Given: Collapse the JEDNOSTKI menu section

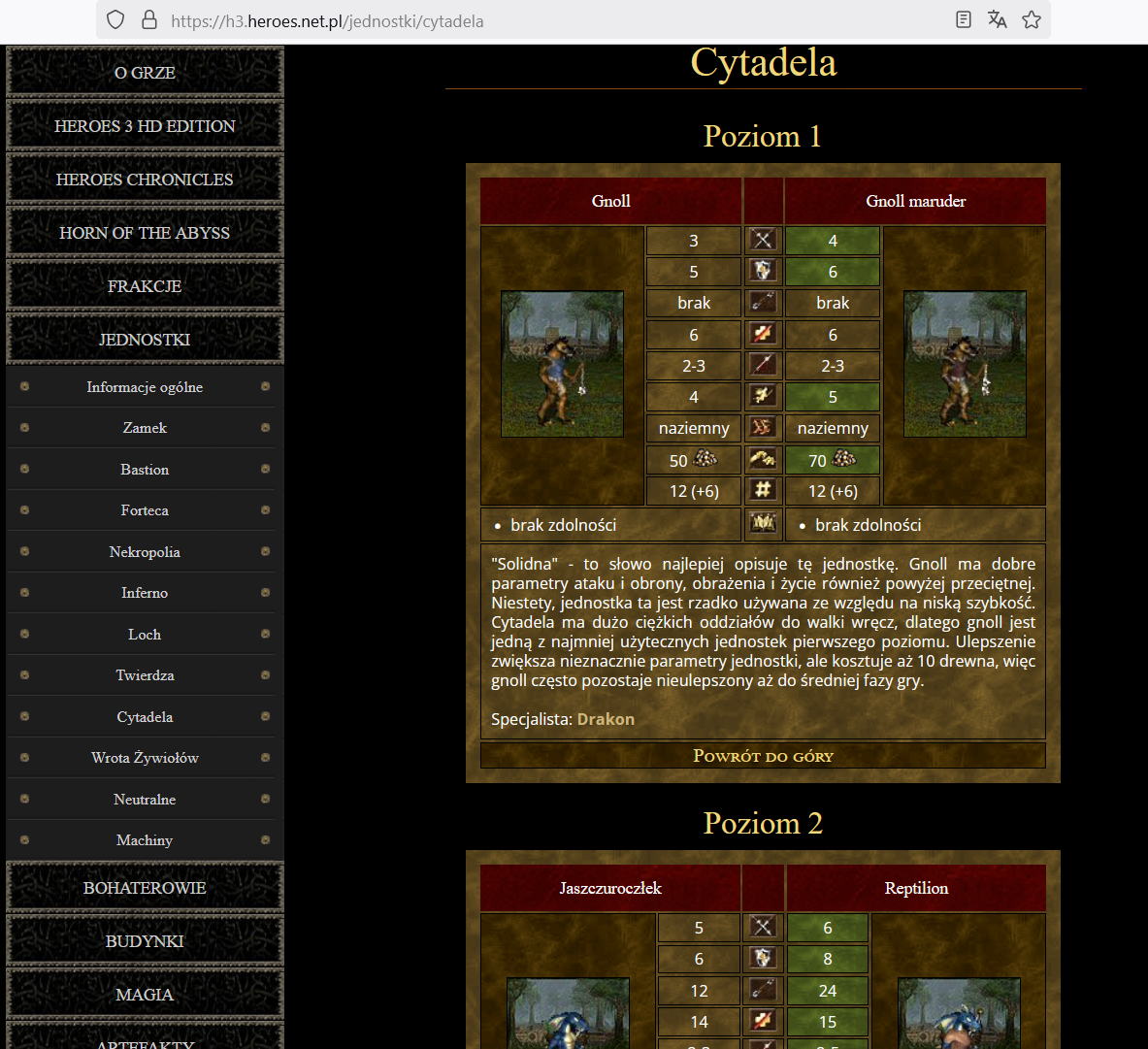Looking at the screenshot, I should point(145,340).
